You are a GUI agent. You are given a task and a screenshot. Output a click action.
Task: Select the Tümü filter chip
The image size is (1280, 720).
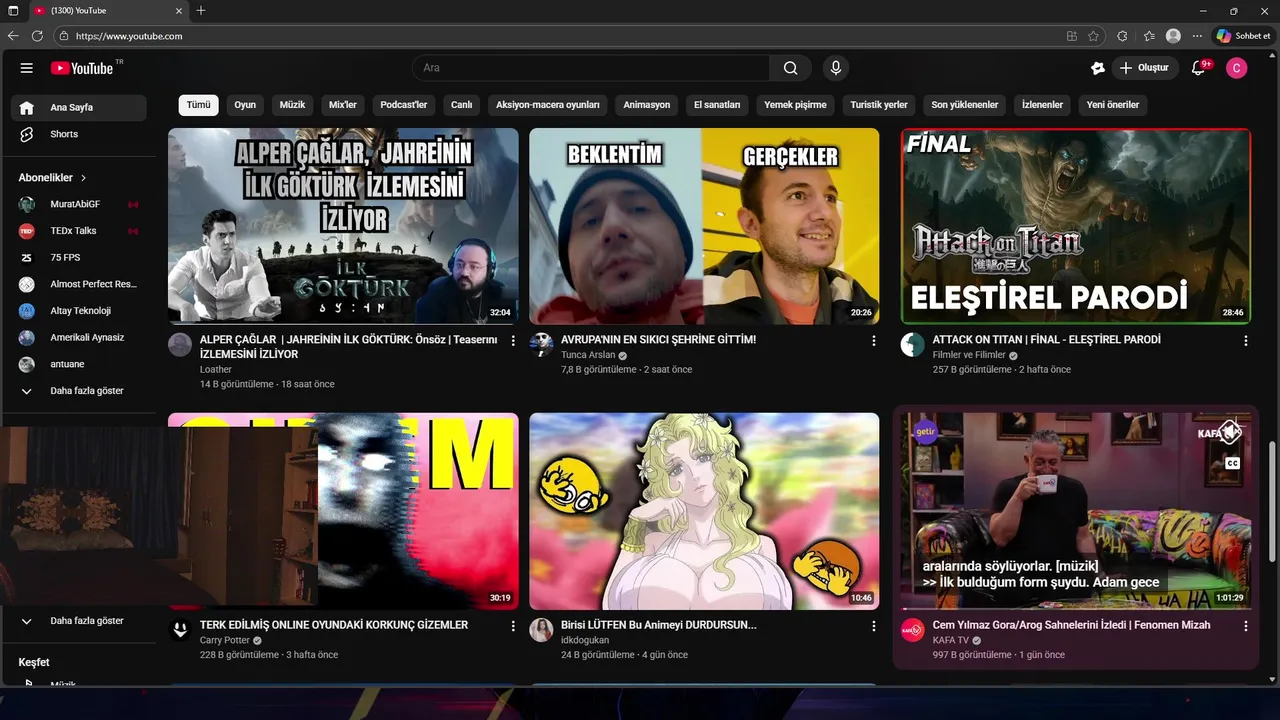199,105
